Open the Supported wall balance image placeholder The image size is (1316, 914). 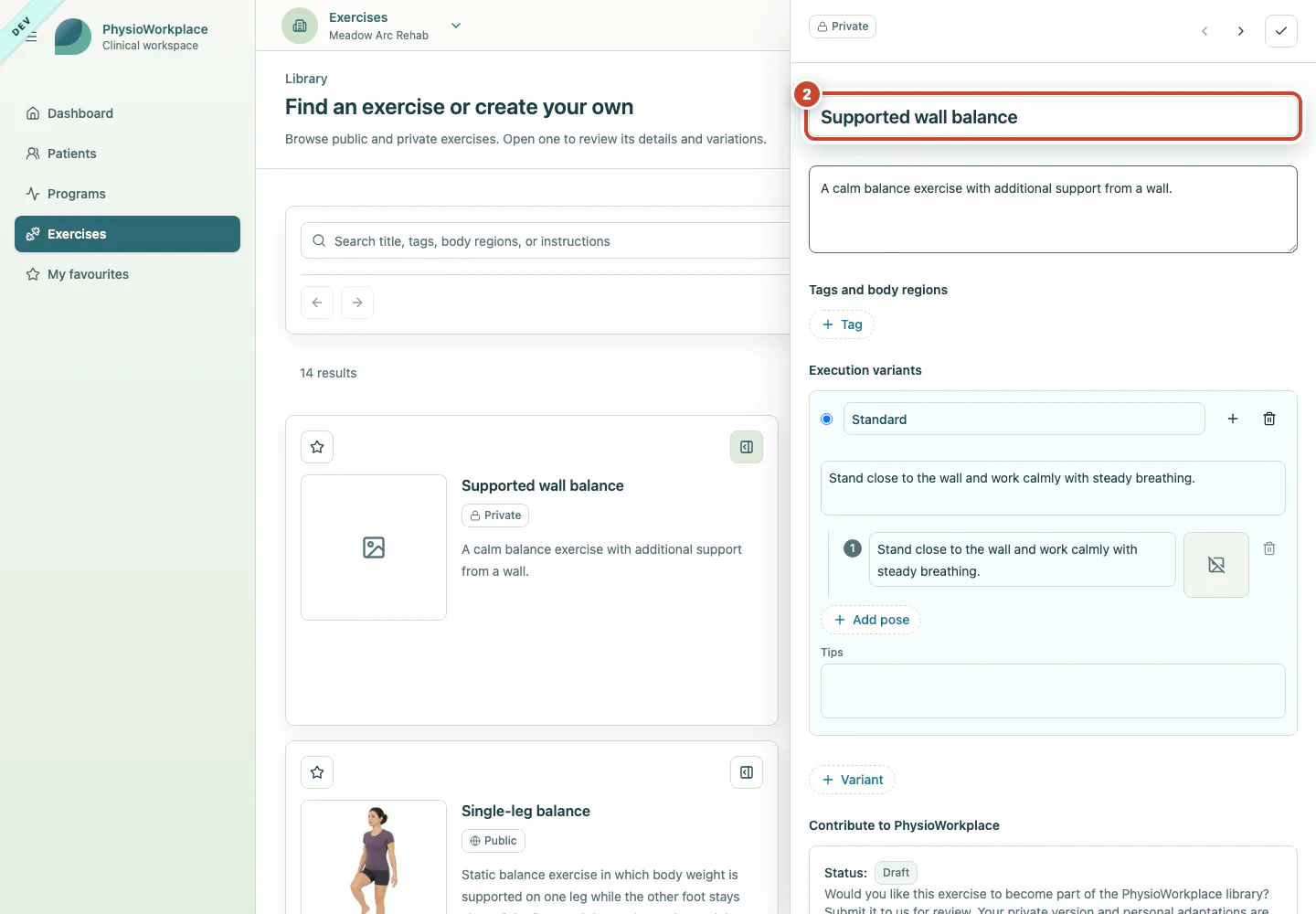374,547
